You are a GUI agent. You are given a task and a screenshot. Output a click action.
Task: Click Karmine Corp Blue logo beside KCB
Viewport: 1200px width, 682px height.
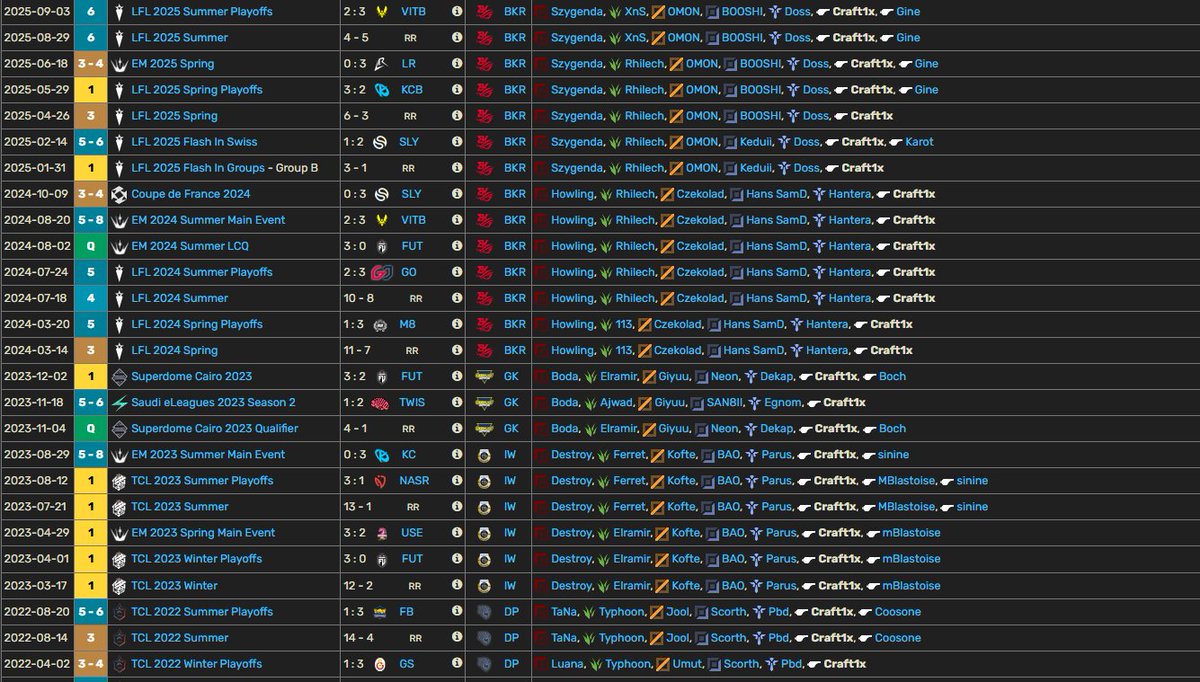[x=381, y=89]
